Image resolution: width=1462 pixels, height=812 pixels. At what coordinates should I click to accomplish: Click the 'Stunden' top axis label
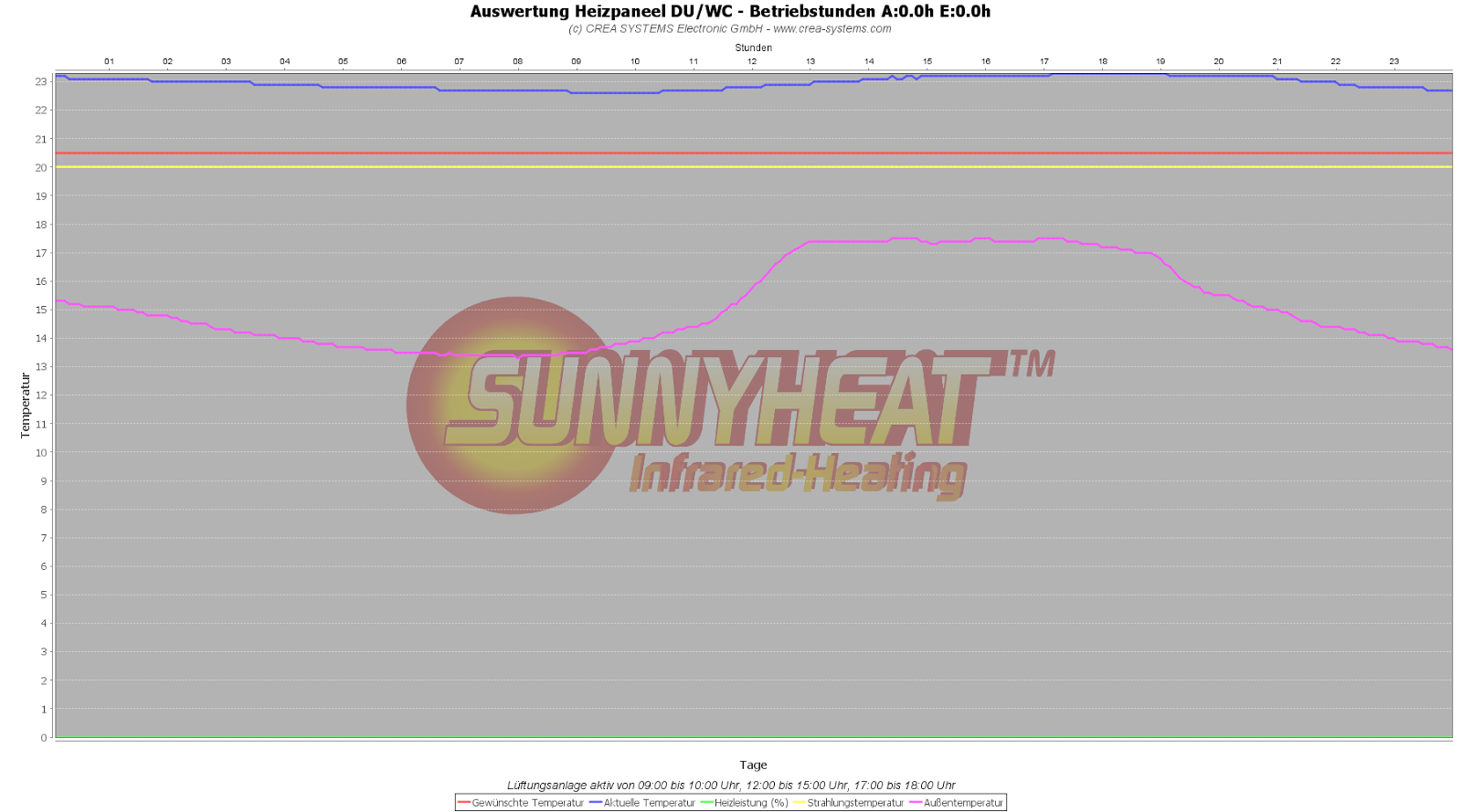coord(754,47)
